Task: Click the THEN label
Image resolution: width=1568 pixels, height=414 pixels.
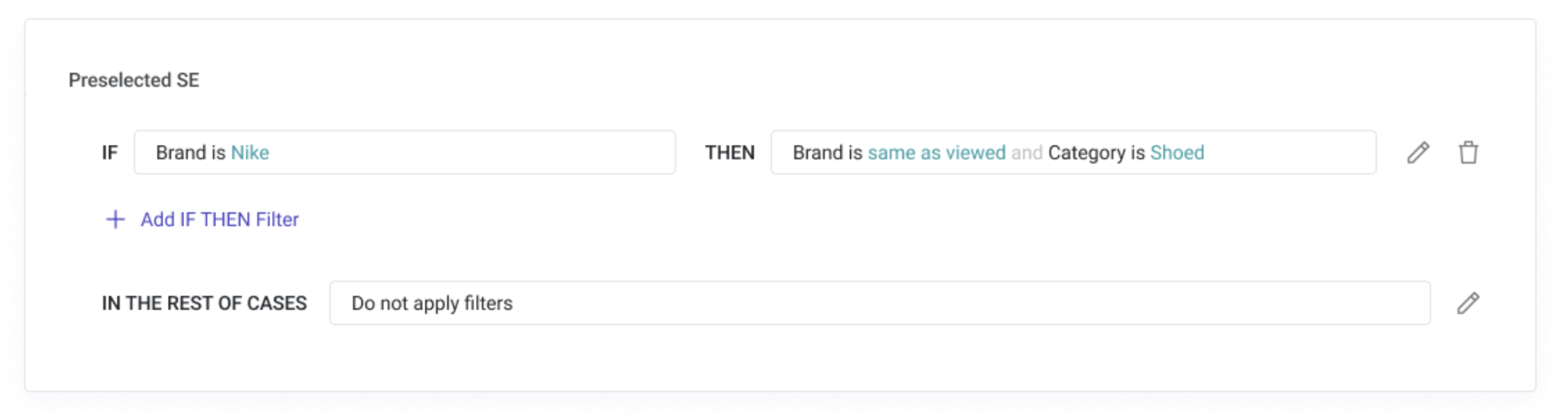Action: [729, 152]
